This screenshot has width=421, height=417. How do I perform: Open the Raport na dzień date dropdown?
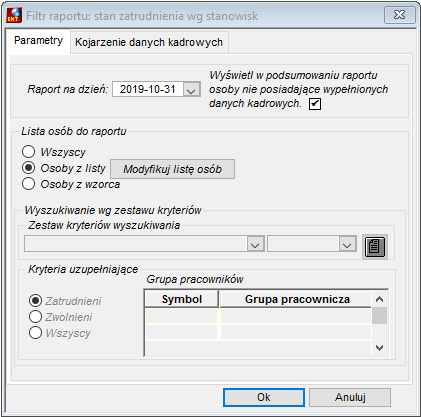pos(191,90)
